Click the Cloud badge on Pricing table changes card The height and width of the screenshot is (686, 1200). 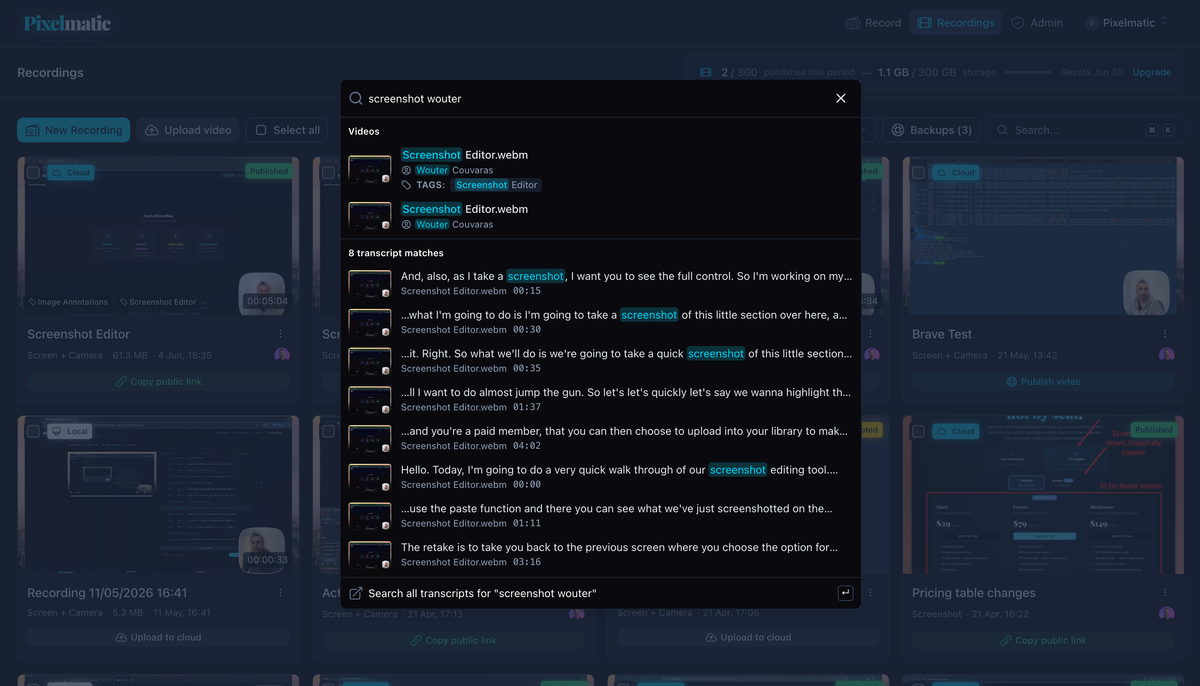tap(955, 431)
